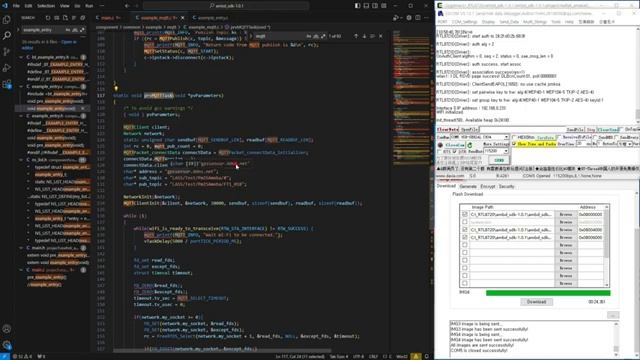
Task: Collapse all search results icon
Action: [x=83, y=18]
